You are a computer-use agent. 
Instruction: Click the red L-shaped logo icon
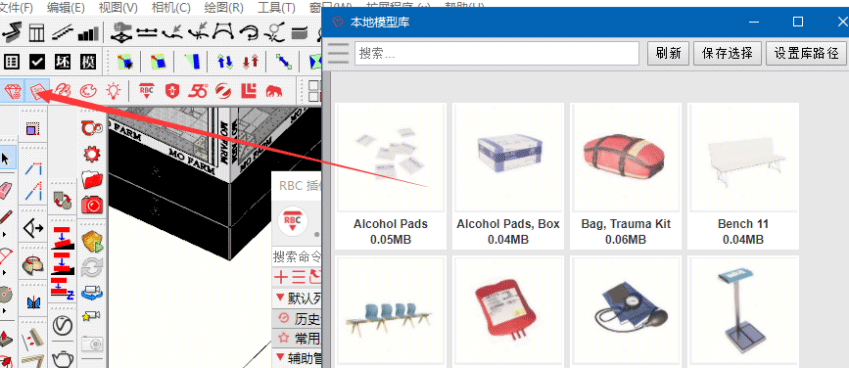click(248, 90)
